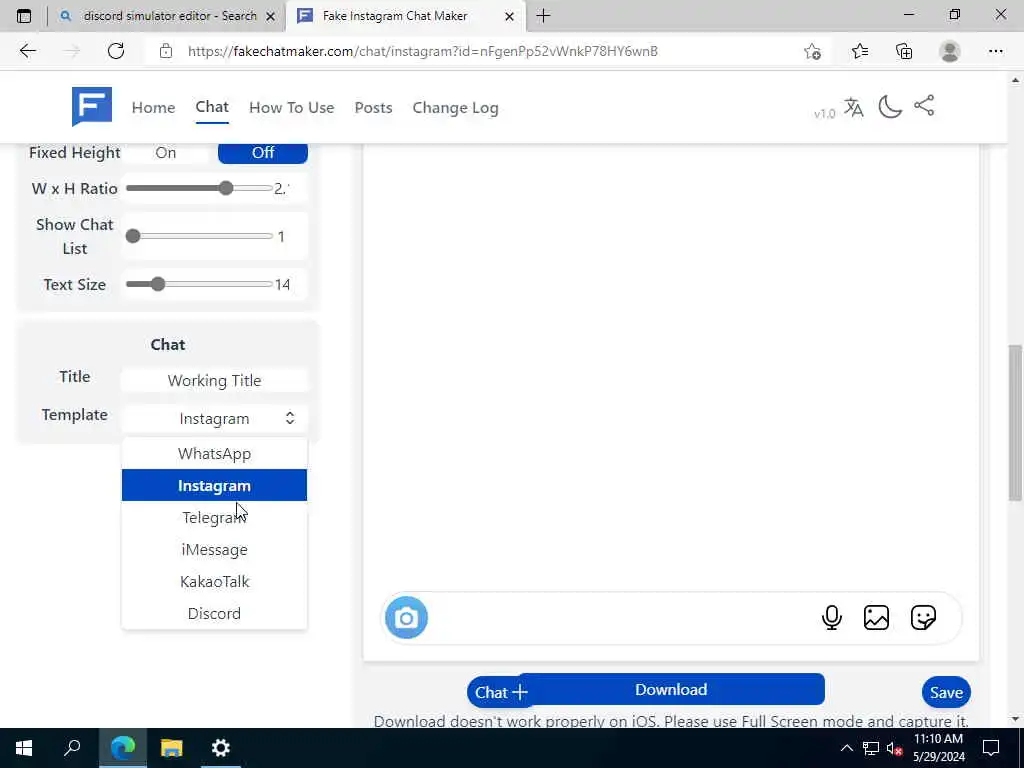Adjust the Show Chat List slider
Viewport: 1024px width, 768px height.
tap(200, 236)
